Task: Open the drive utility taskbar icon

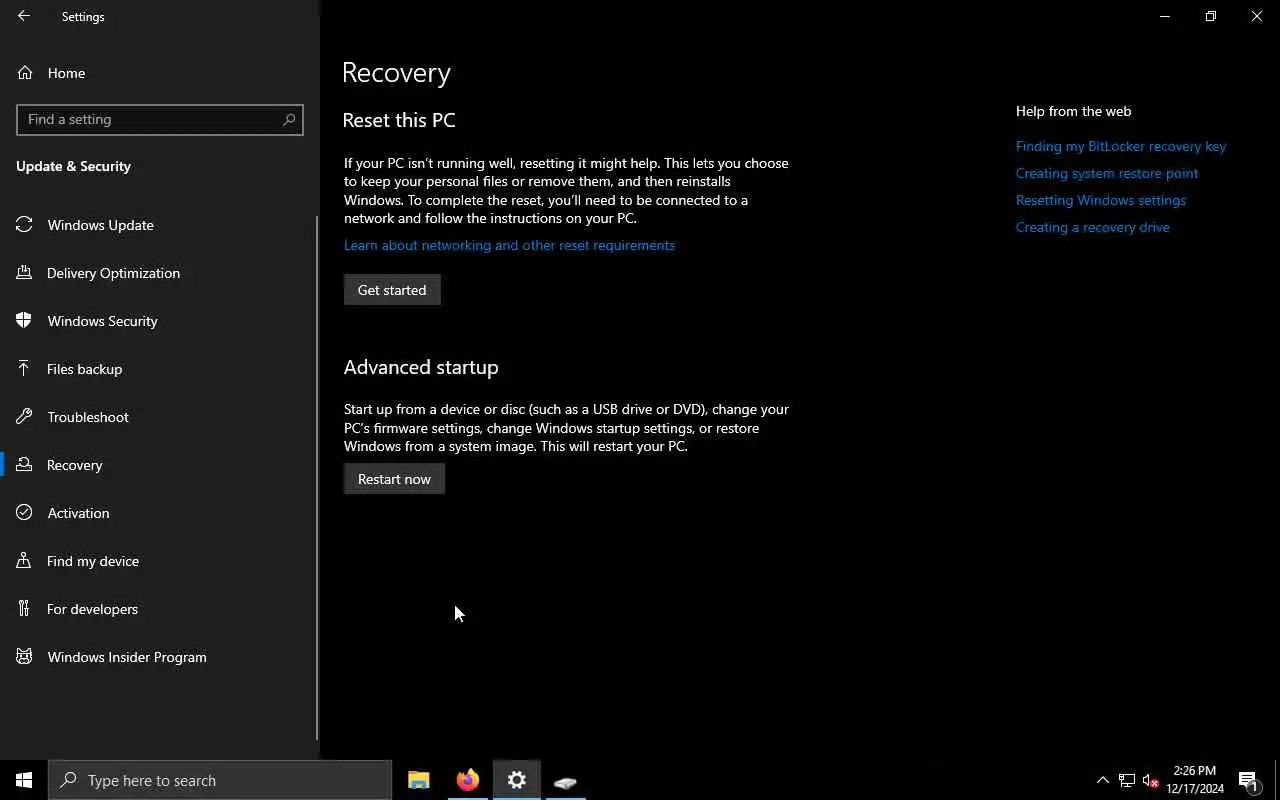Action: coord(565,780)
